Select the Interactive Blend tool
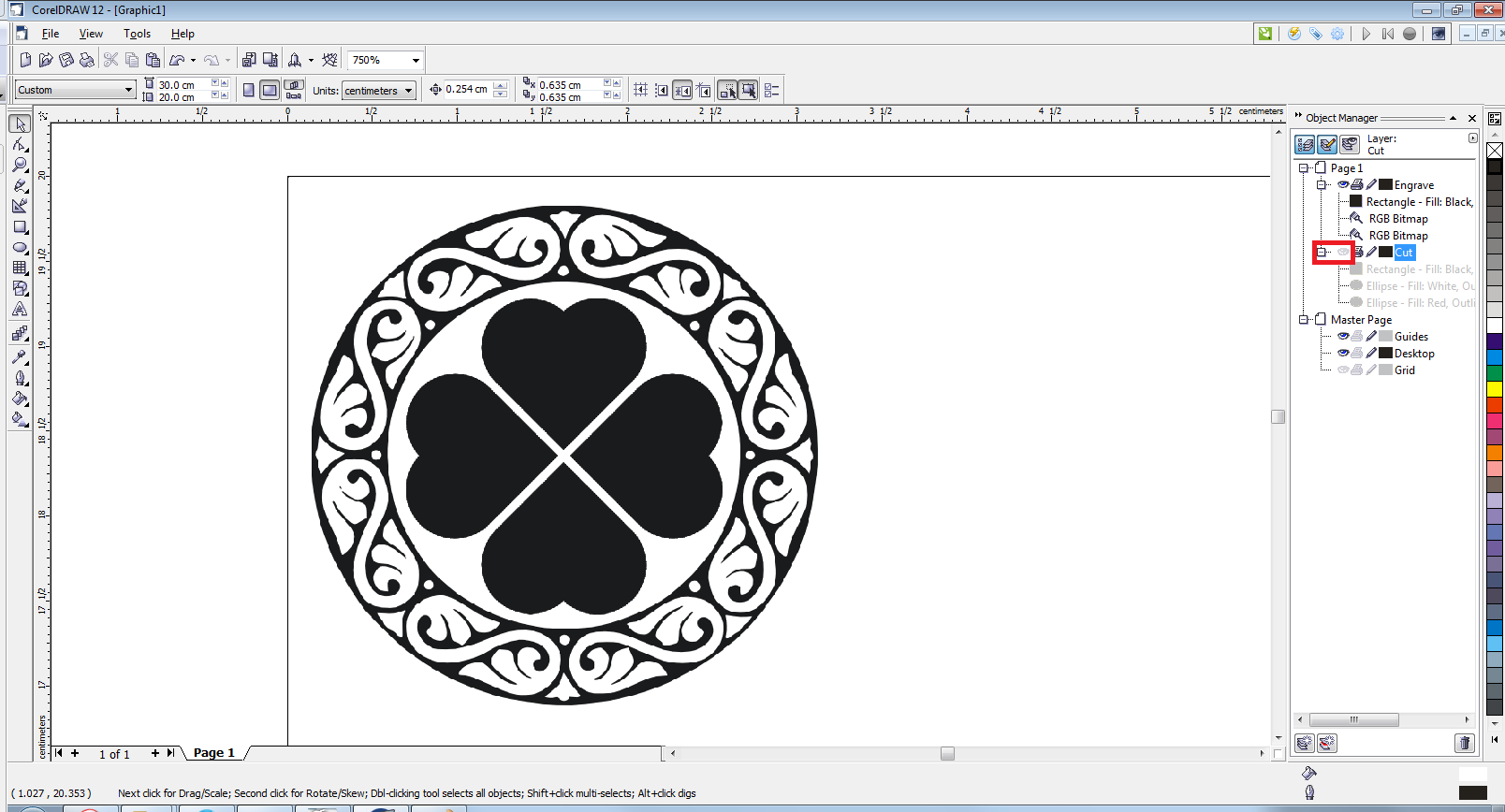 [x=20, y=333]
